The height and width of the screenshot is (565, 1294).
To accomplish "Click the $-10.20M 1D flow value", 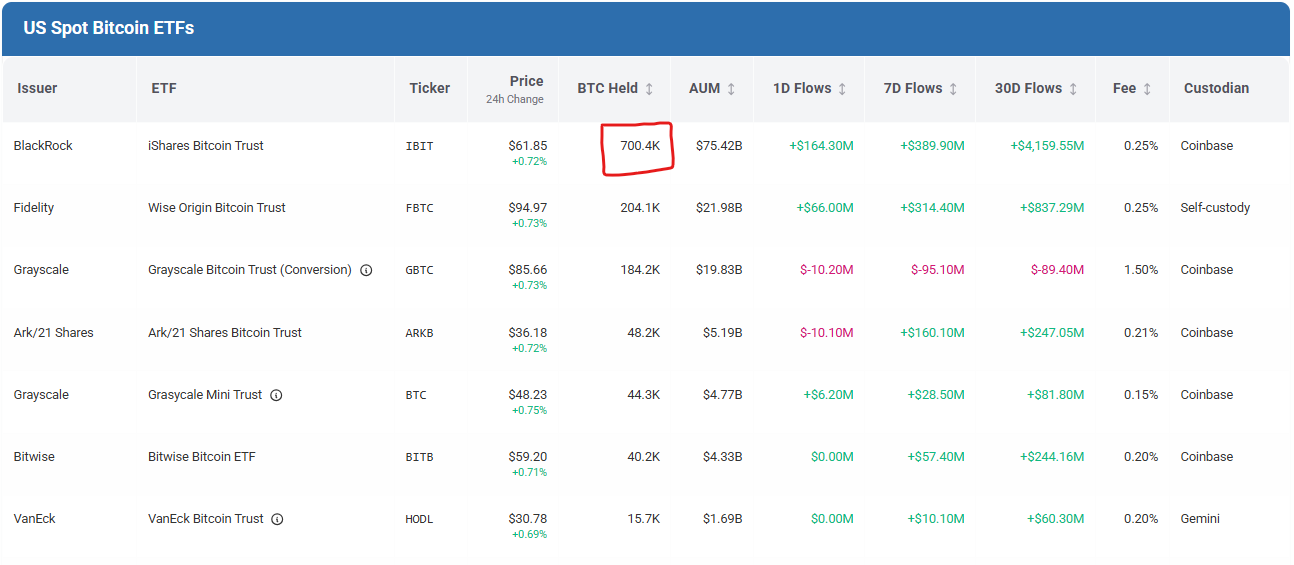I will [x=826, y=270].
